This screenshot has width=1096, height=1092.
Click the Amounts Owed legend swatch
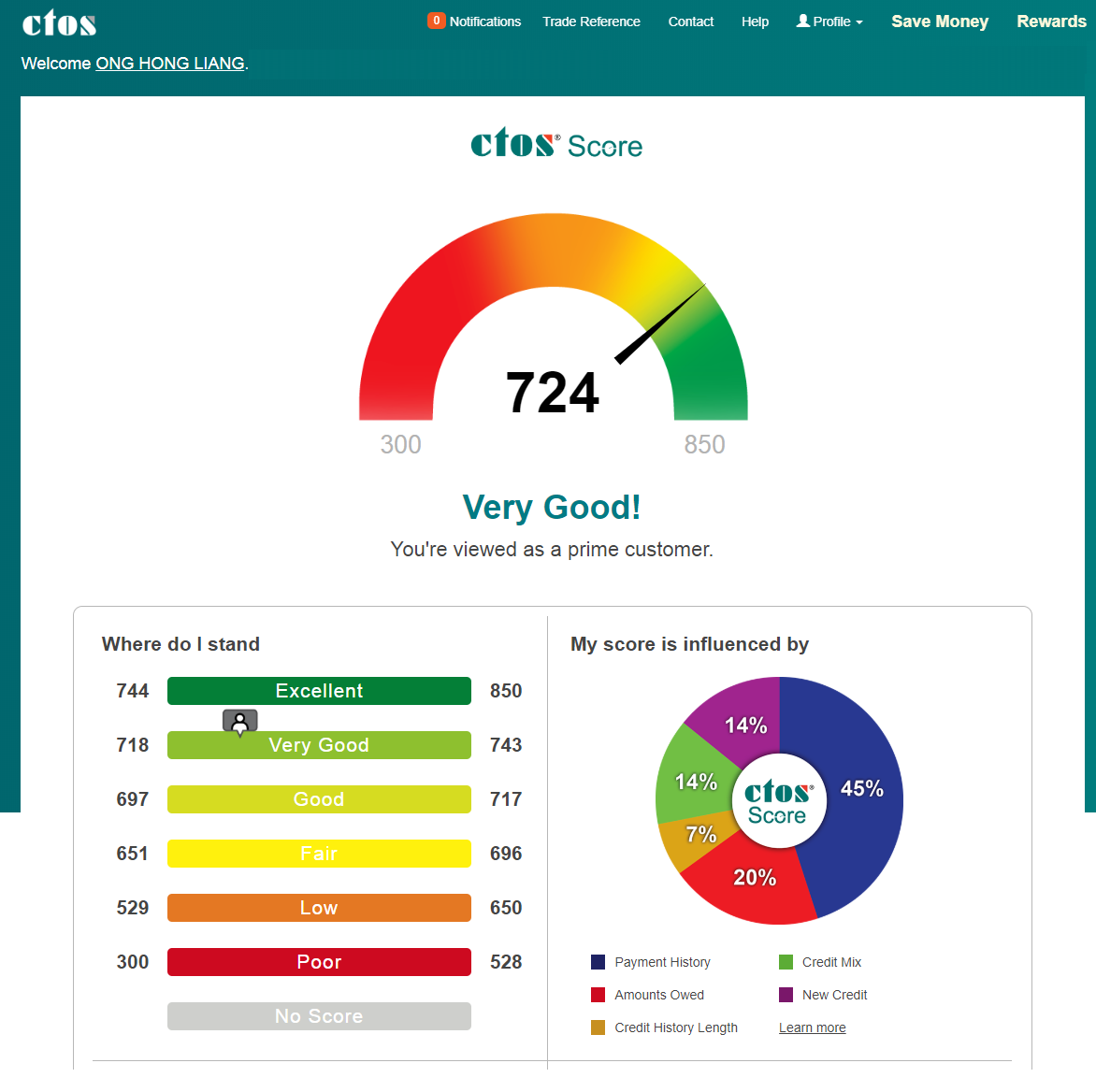598,995
